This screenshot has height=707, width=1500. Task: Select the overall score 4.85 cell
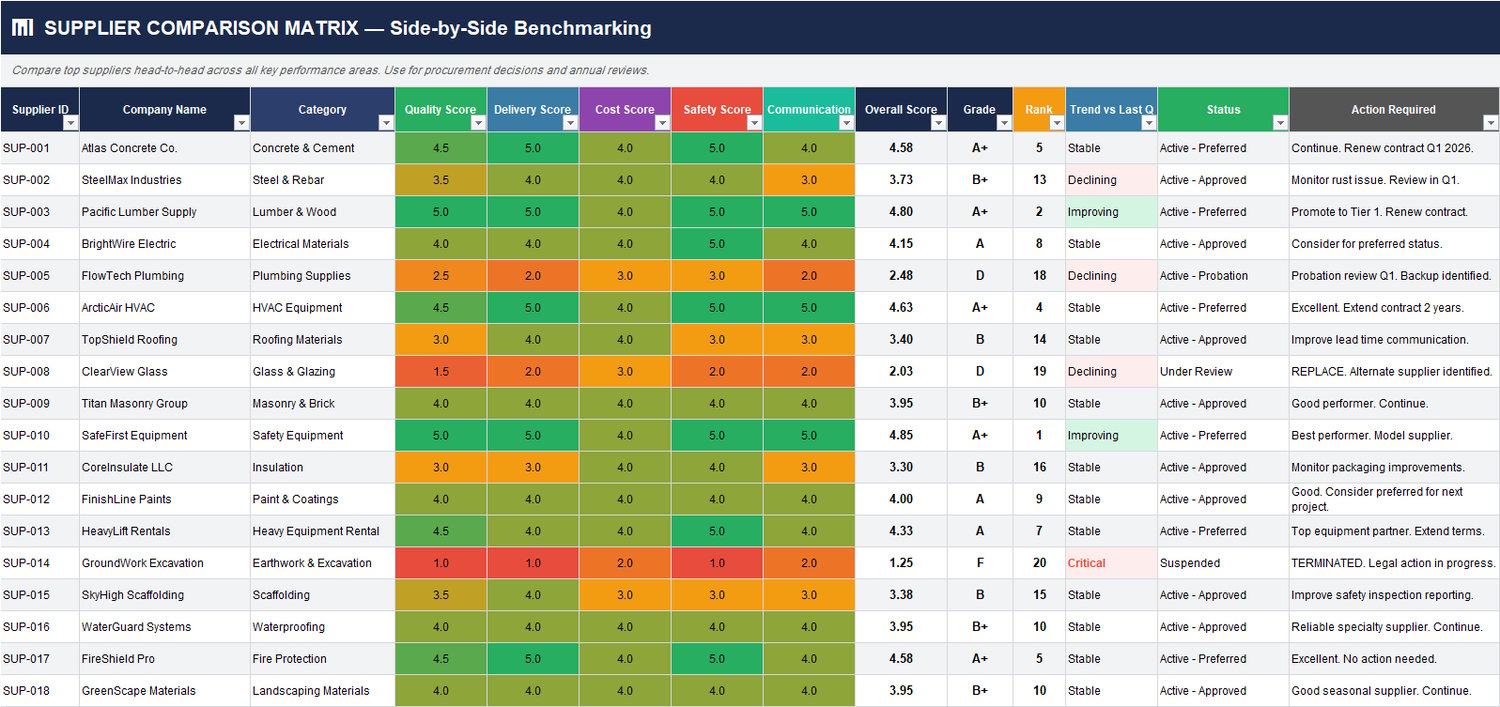coord(901,436)
